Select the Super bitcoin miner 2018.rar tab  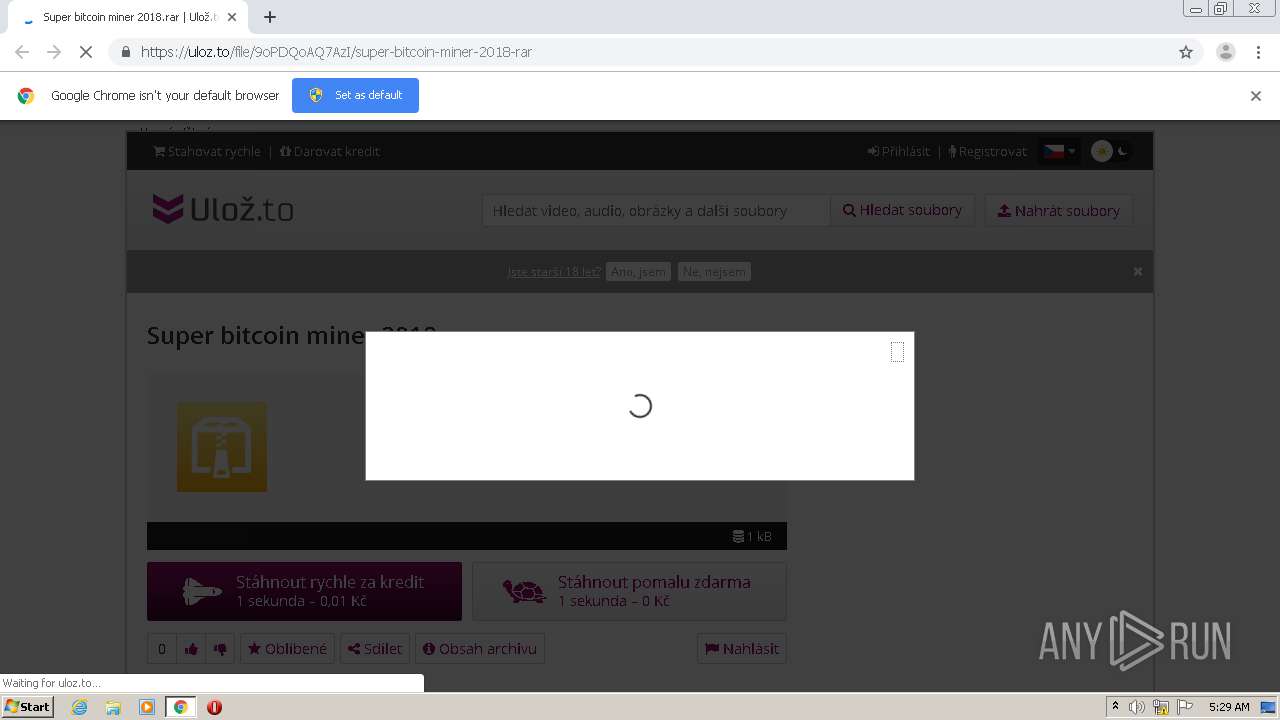tap(128, 17)
